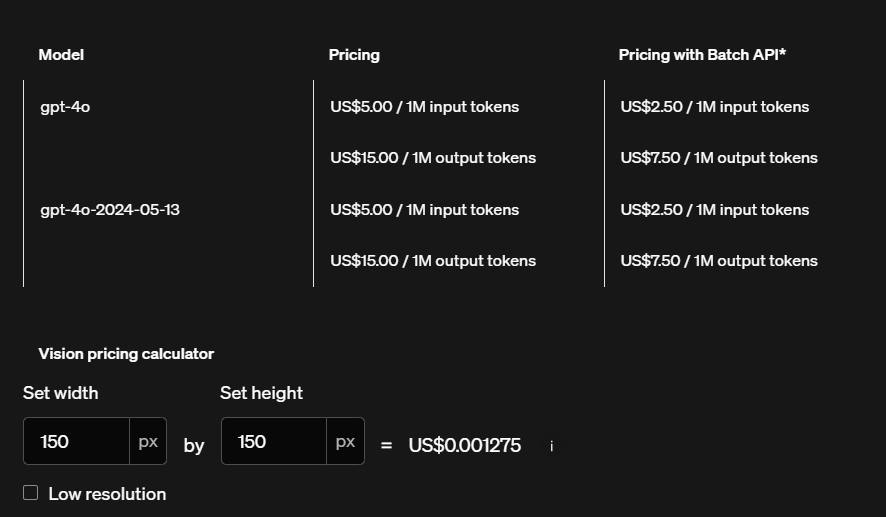Screen dimensions: 886x517
Task: Select the gpt-4o-2024-05-13 model name
Action: pyautogui.click(x=110, y=210)
